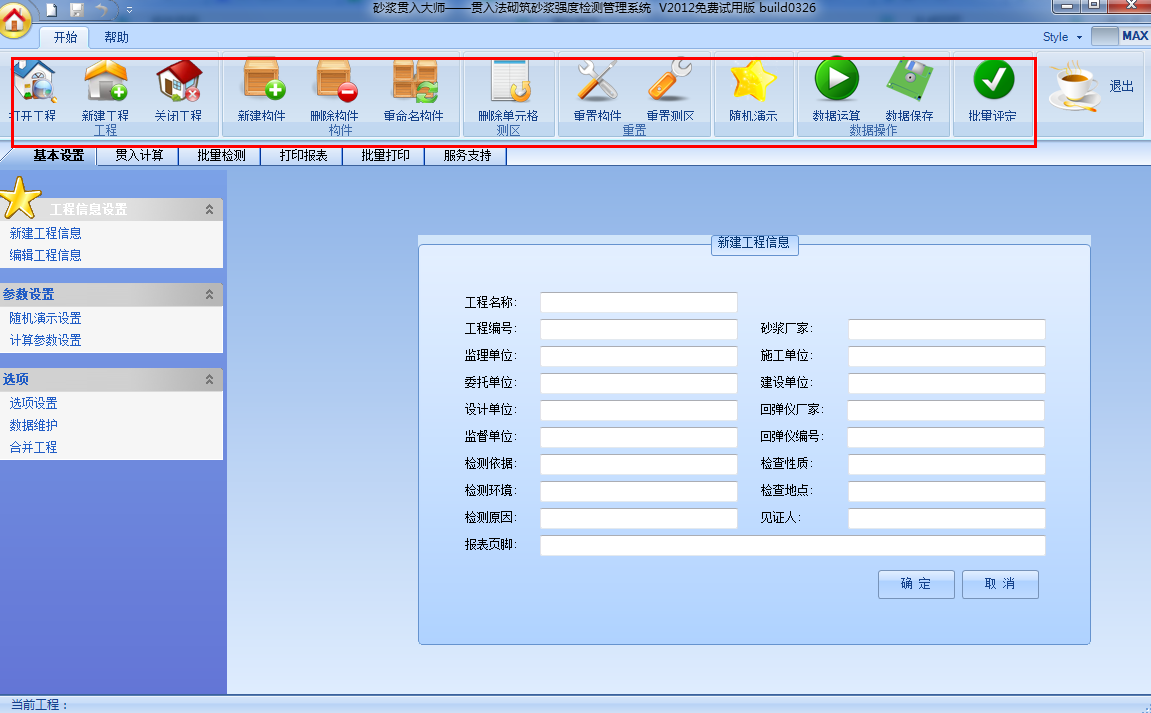Click 委托单位 input field
Screen dimensions: 1151x713
639,383
